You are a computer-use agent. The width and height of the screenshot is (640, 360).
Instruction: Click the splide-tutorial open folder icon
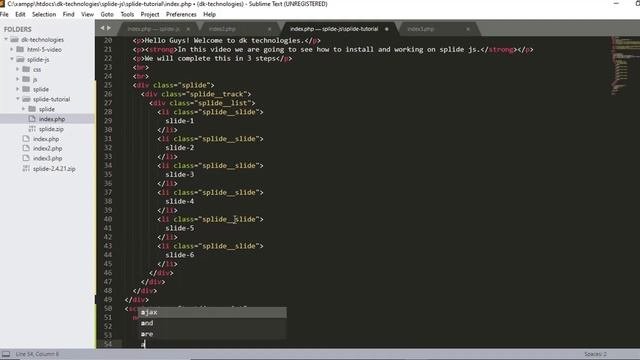(x=27, y=99)
